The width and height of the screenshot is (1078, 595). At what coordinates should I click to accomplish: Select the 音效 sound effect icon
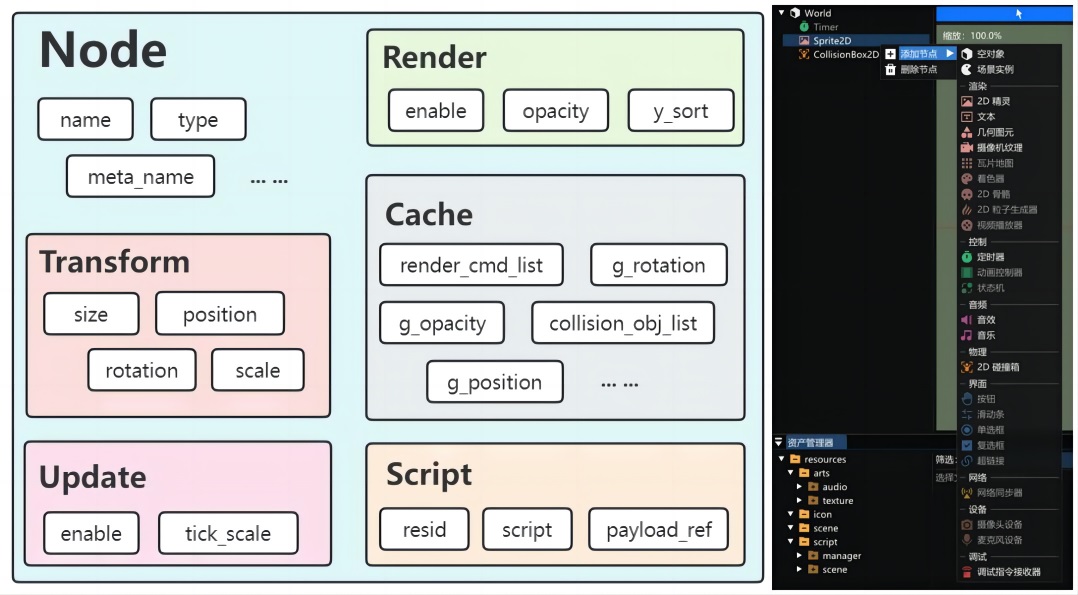click(966, 320)
